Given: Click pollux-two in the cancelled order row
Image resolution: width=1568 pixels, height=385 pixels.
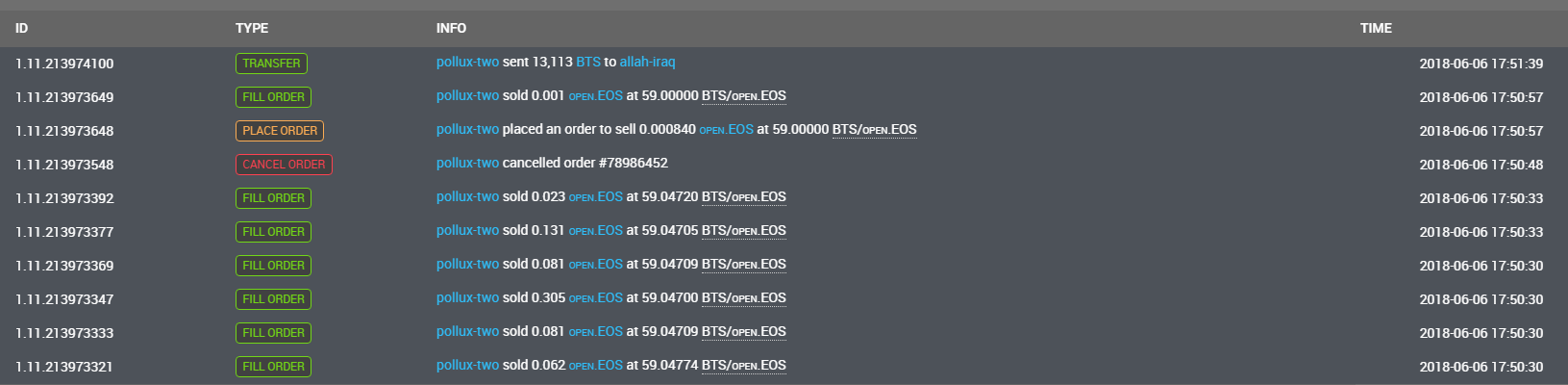Looking at the screenshot, I should 467,163.
